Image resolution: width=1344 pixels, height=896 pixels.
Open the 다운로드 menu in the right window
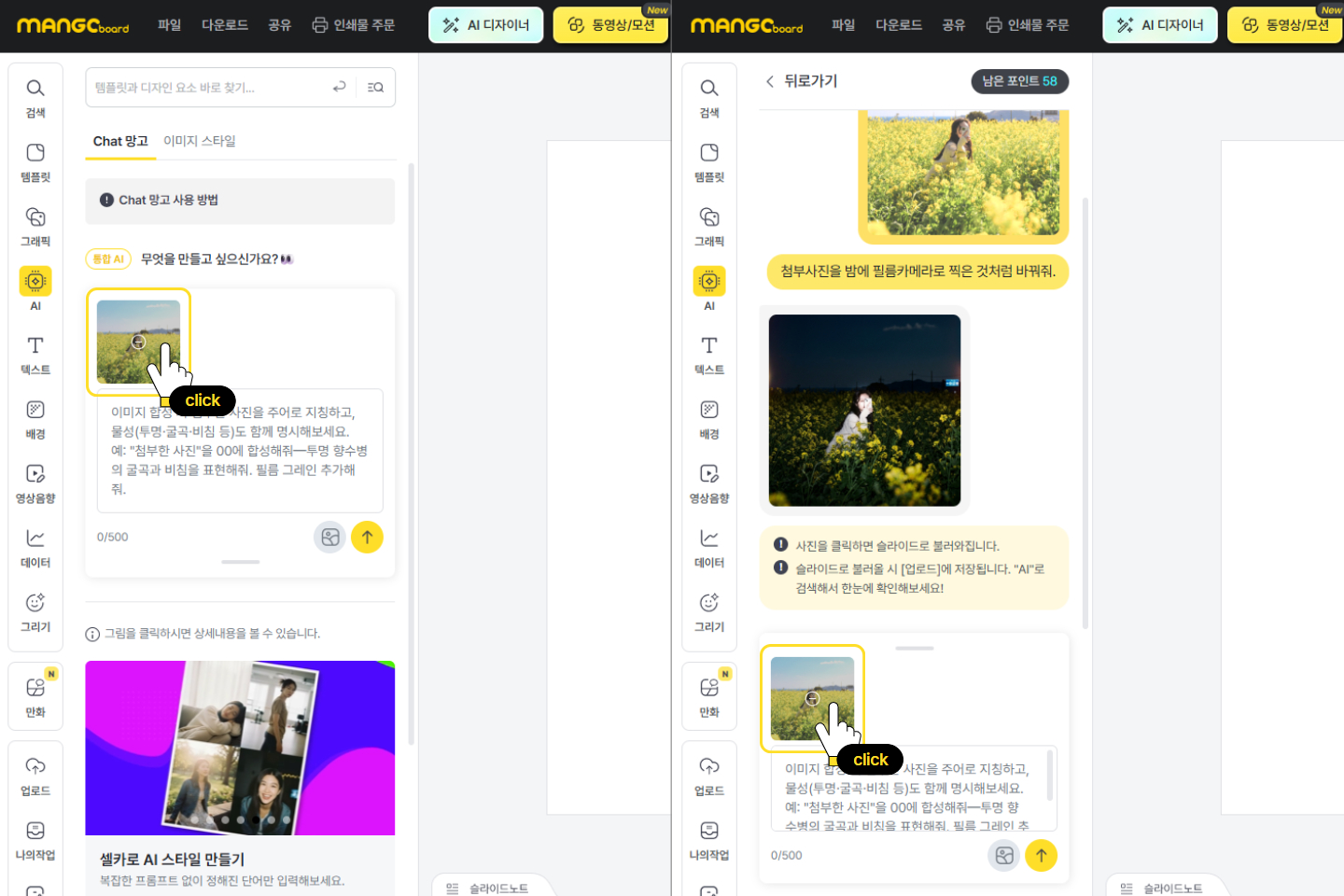pos(898,25)
